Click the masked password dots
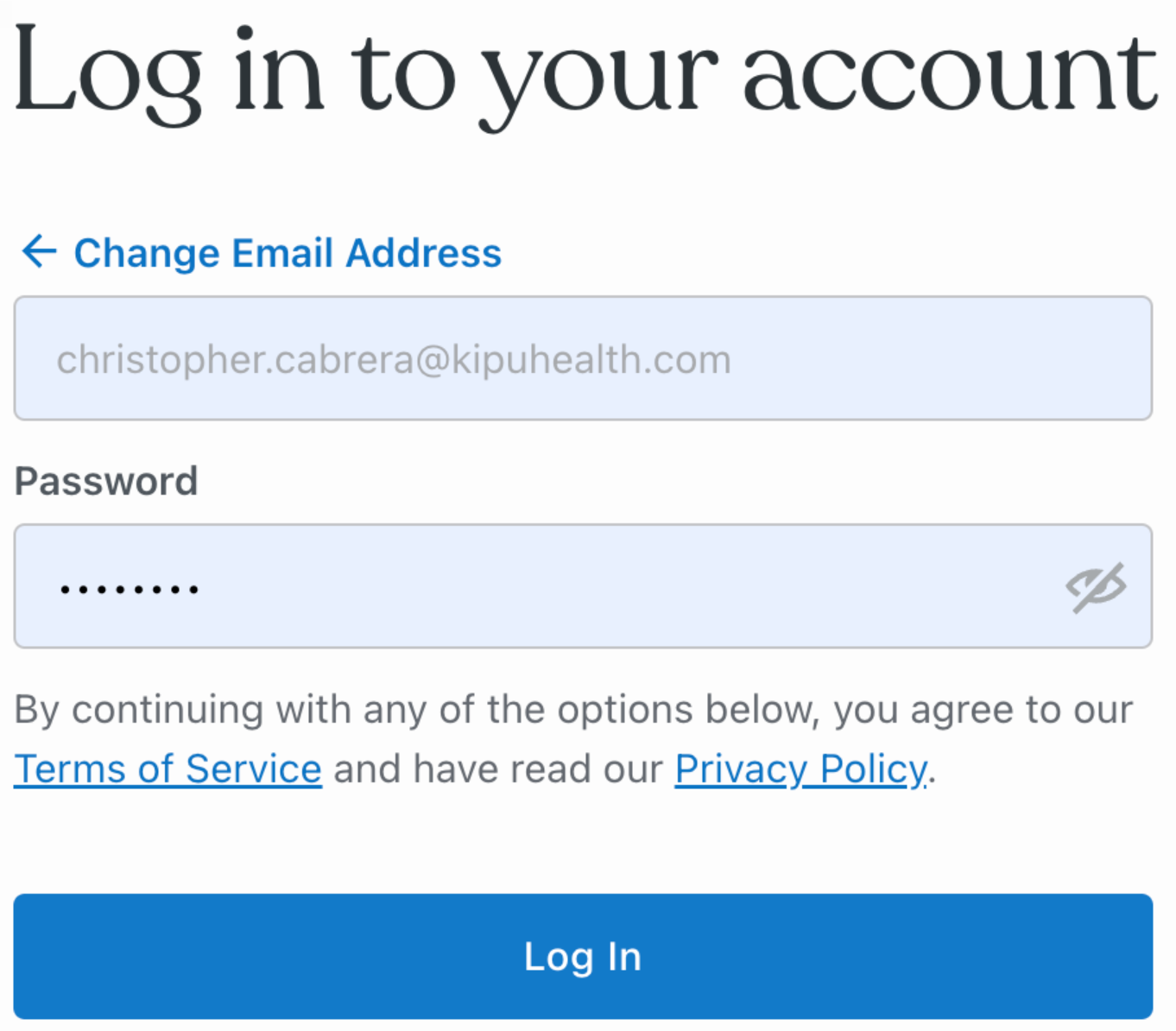Viewport: 1176px width, 1031px height. point(130,590)
